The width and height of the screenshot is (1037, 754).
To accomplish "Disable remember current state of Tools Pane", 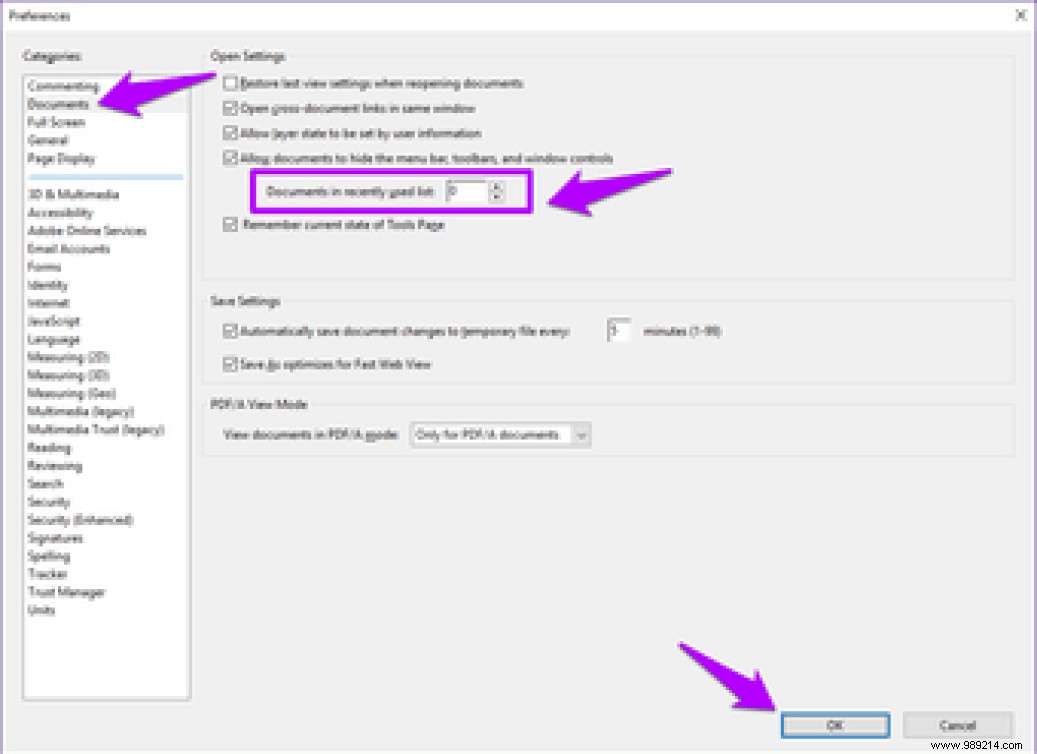I will click(229, 226).
